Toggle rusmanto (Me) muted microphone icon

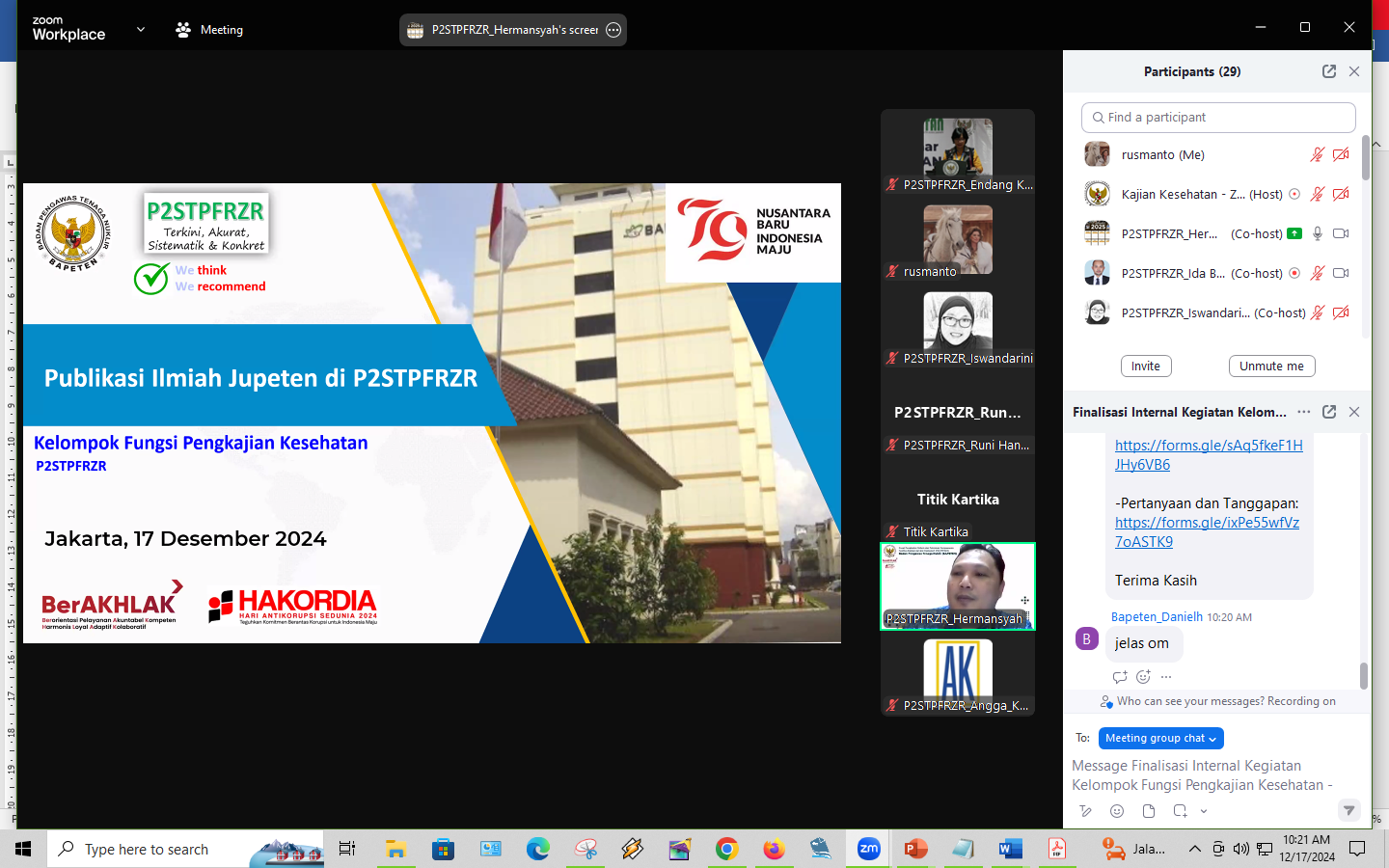1317,154
